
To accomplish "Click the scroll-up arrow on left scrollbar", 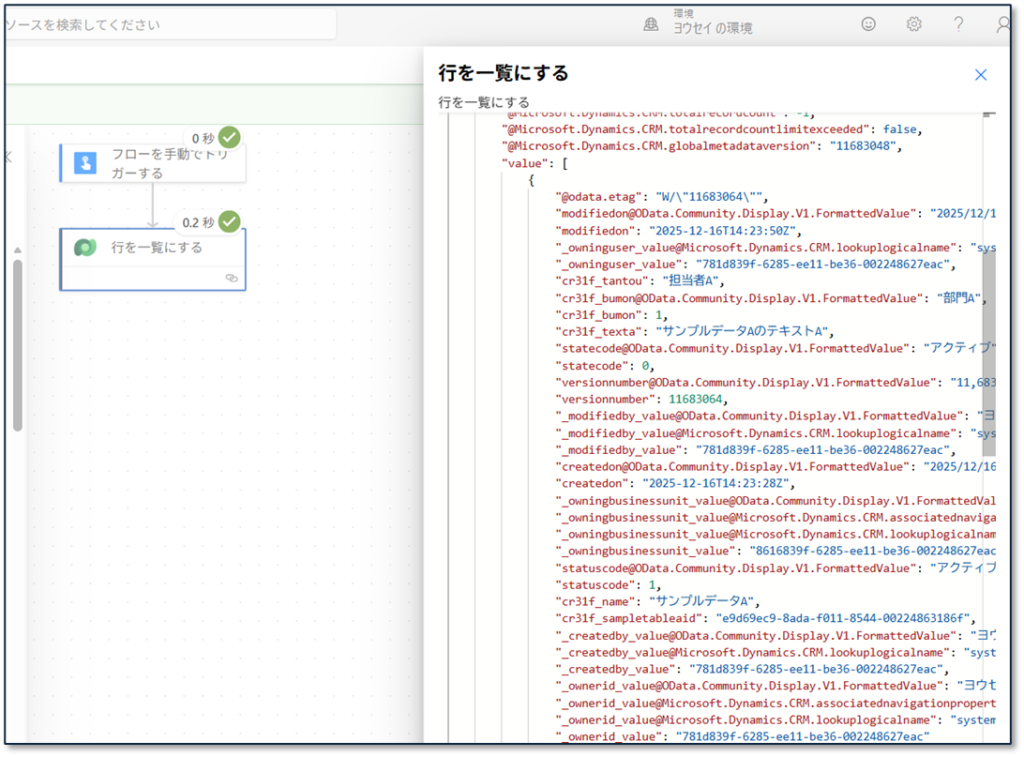I will [x=17, y=249].
